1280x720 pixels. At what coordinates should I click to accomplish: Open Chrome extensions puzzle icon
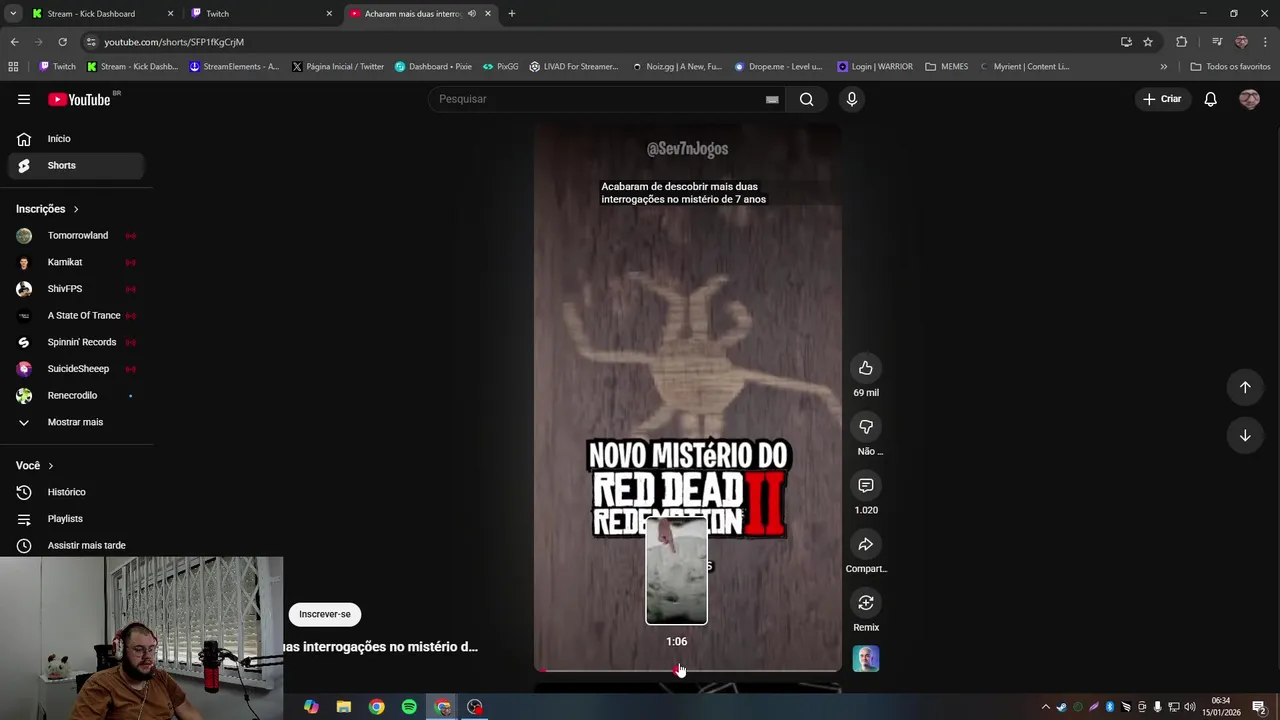tap(1181, 42)
